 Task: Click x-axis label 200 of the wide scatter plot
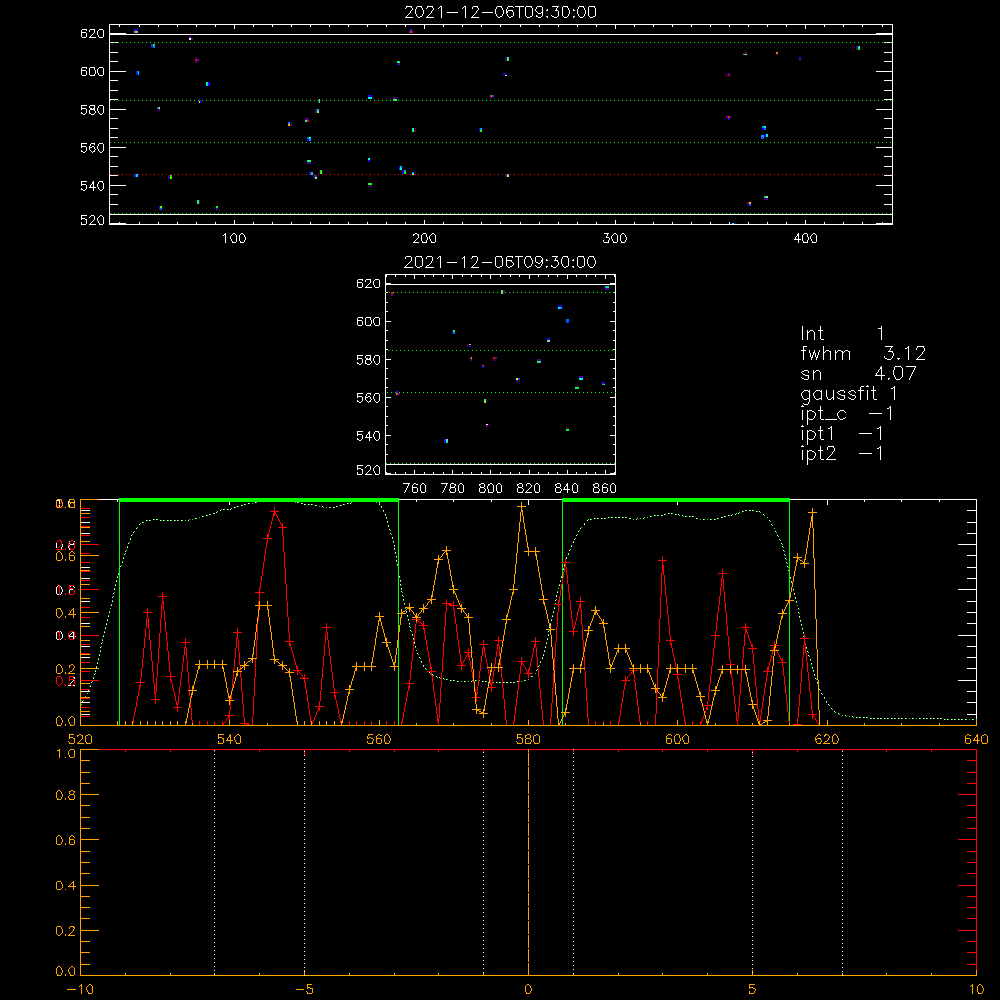point(424,239)
